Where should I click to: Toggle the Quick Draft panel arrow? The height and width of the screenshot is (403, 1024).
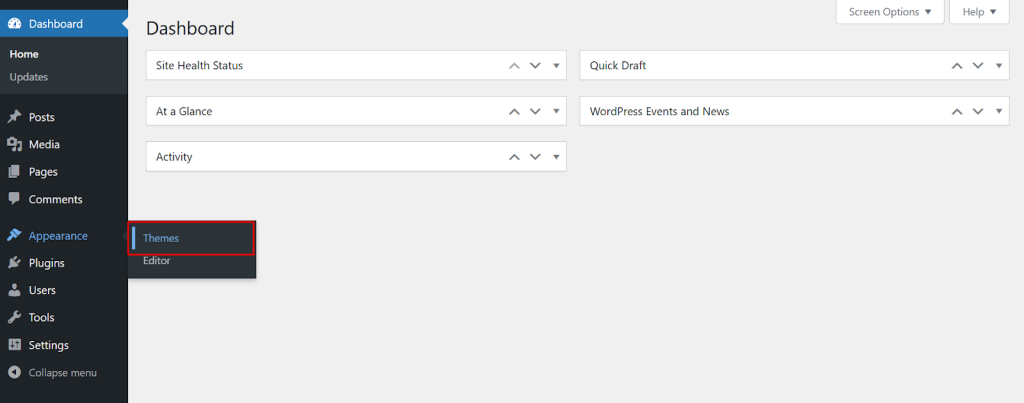point(1000,66)
